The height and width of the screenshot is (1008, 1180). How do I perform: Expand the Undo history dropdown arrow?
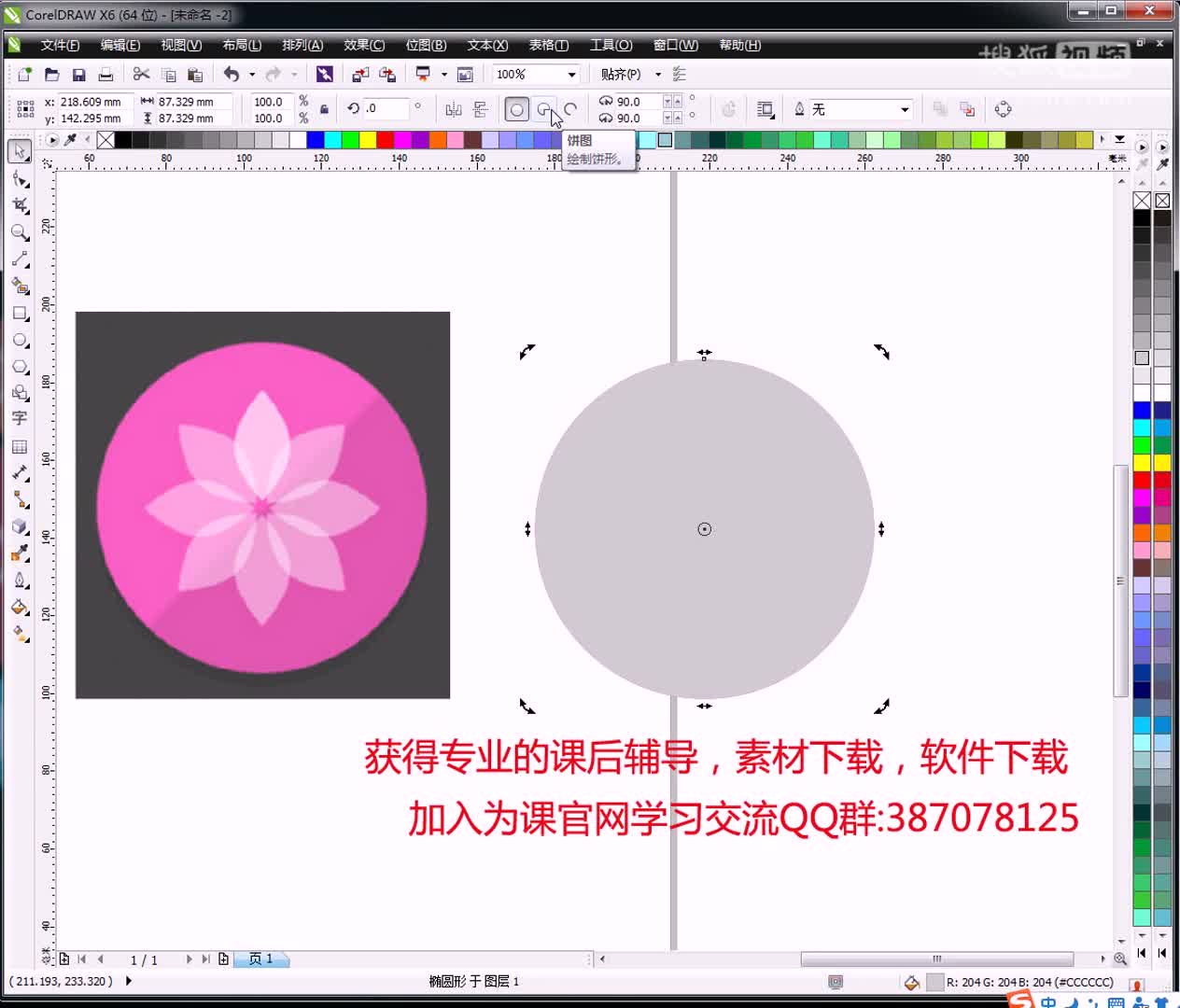point(252,75)
